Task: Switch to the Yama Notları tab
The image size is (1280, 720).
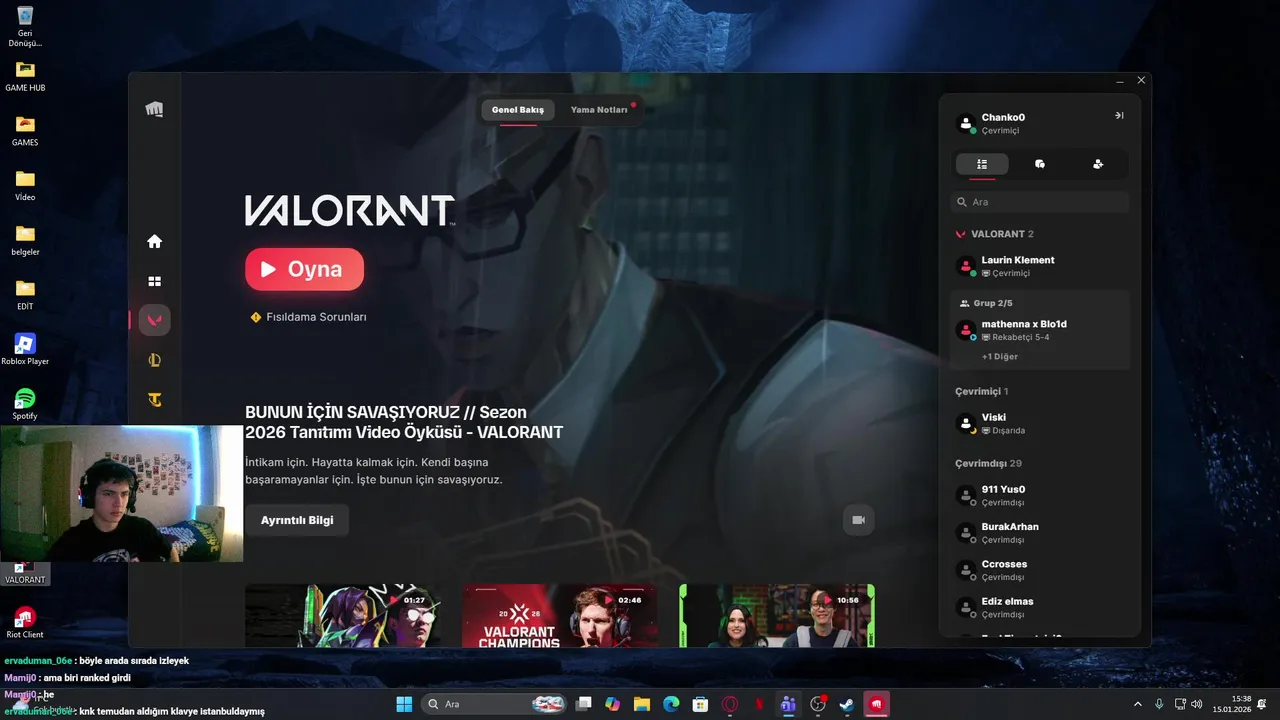Action: 599,110
